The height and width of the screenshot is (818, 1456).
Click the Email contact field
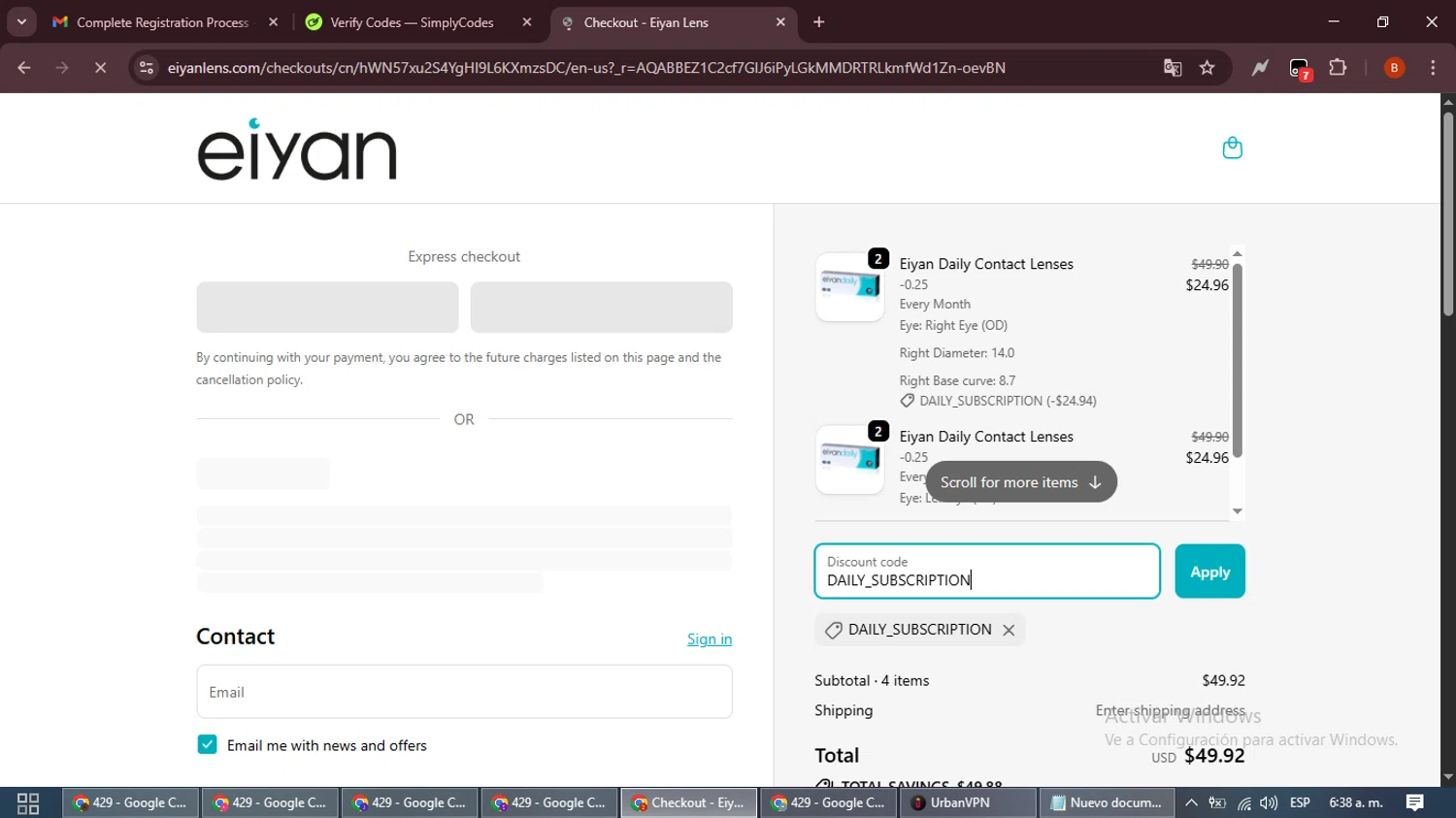464,692
